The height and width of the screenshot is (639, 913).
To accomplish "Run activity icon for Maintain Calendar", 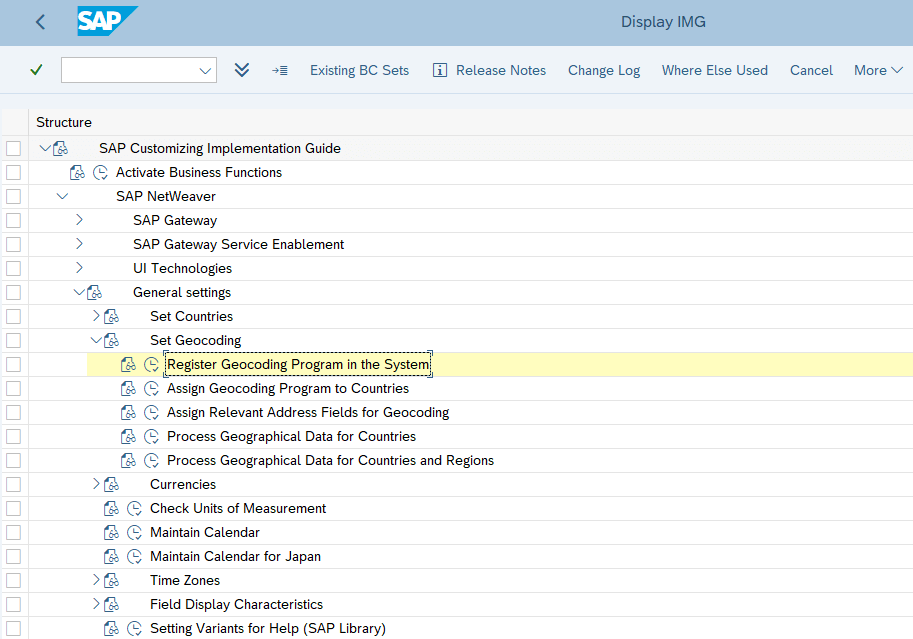I will [x=135, y=532].
